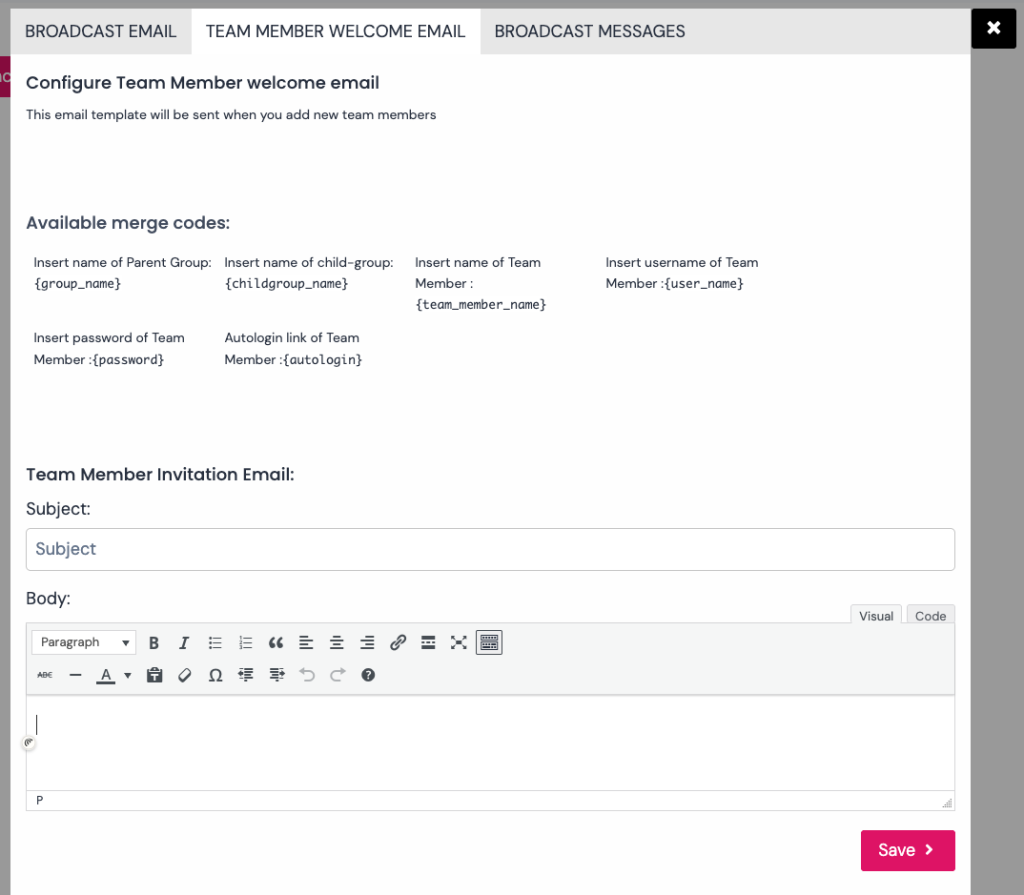Align text left
Screen dimensions: 1024x895
(x=306, y=643)
